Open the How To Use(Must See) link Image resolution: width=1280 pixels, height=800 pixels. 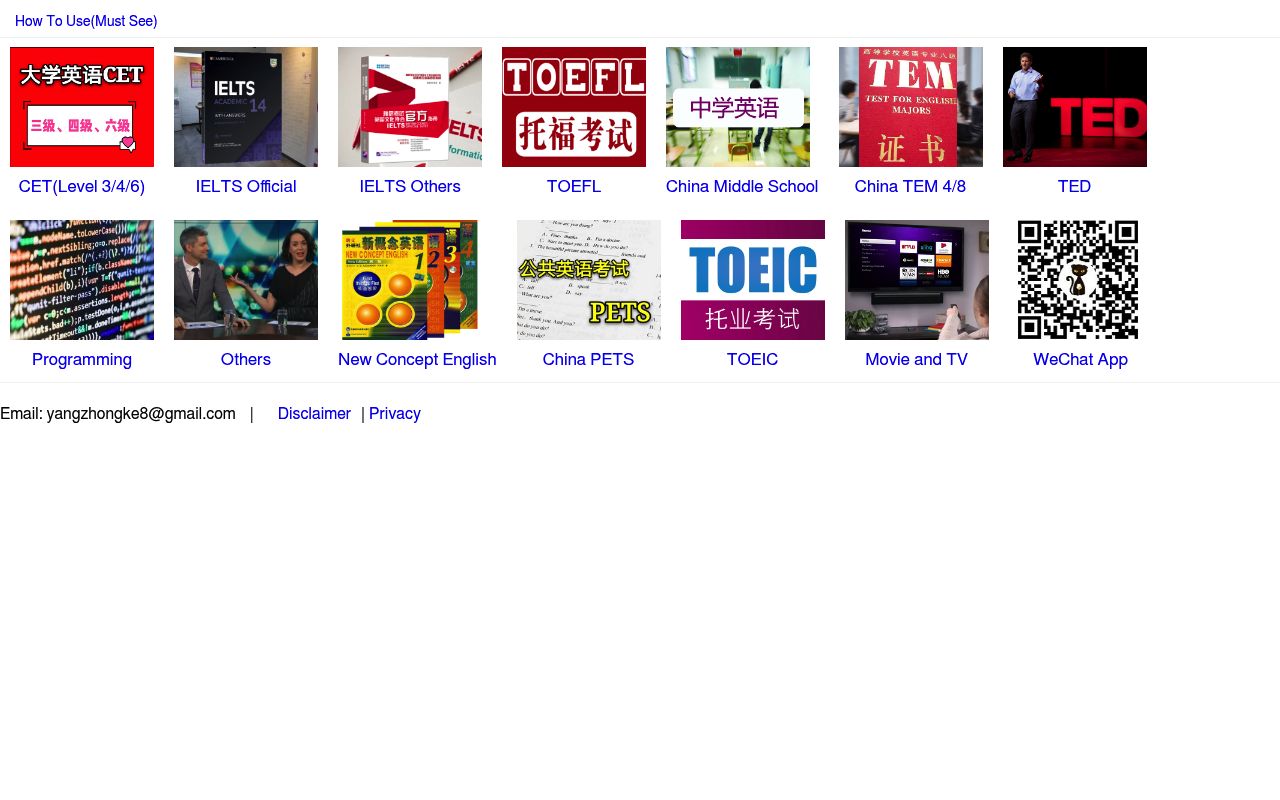pyautogui.click(x=86, y=21)
